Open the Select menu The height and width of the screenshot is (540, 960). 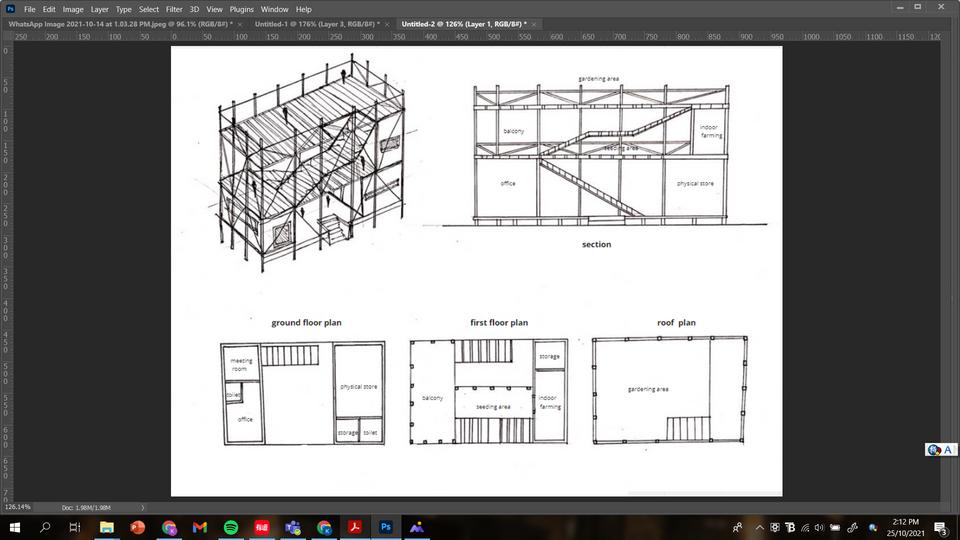(149, 9)
